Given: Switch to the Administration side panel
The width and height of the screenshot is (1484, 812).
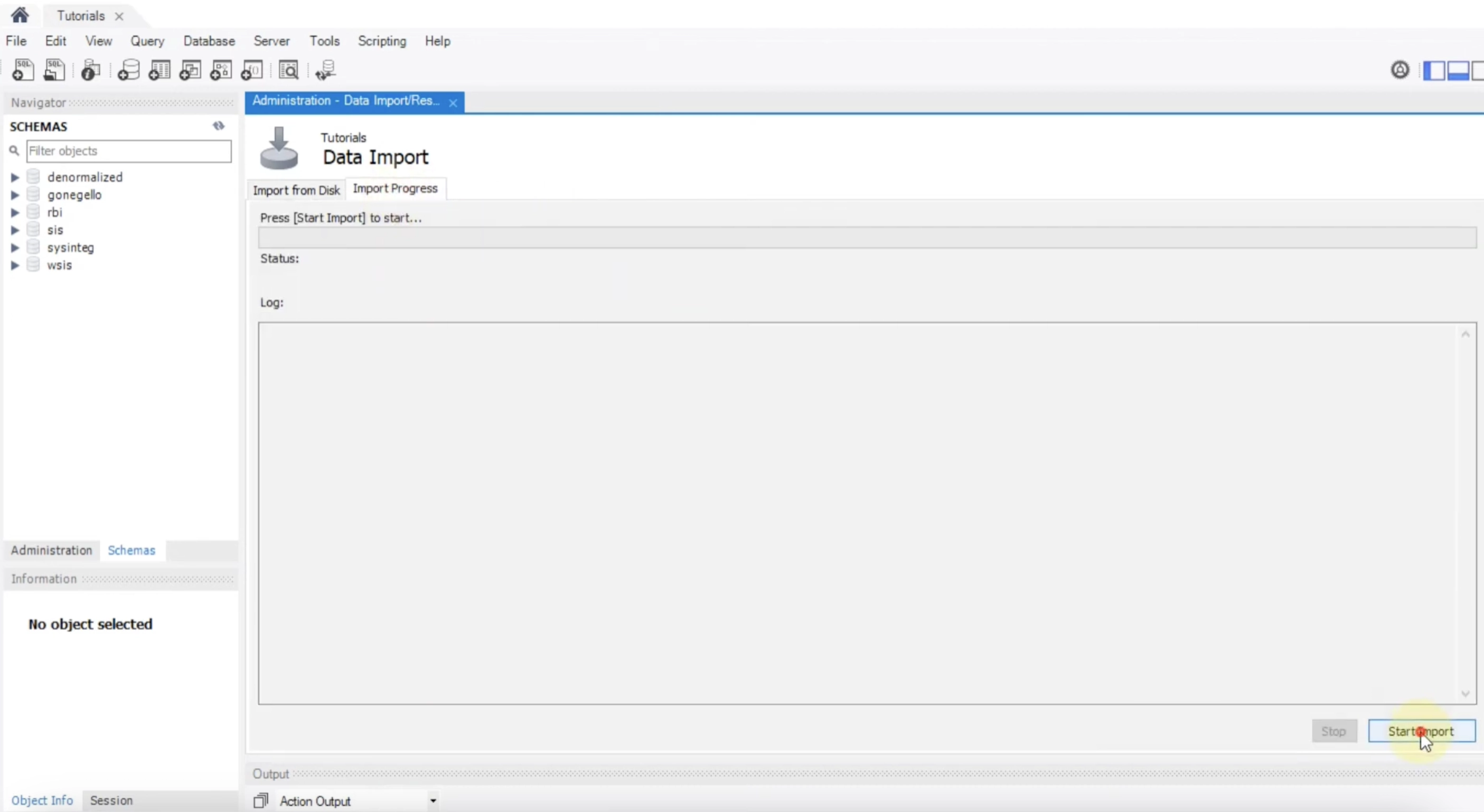Looking at the screenshot, I should [51, 550].
